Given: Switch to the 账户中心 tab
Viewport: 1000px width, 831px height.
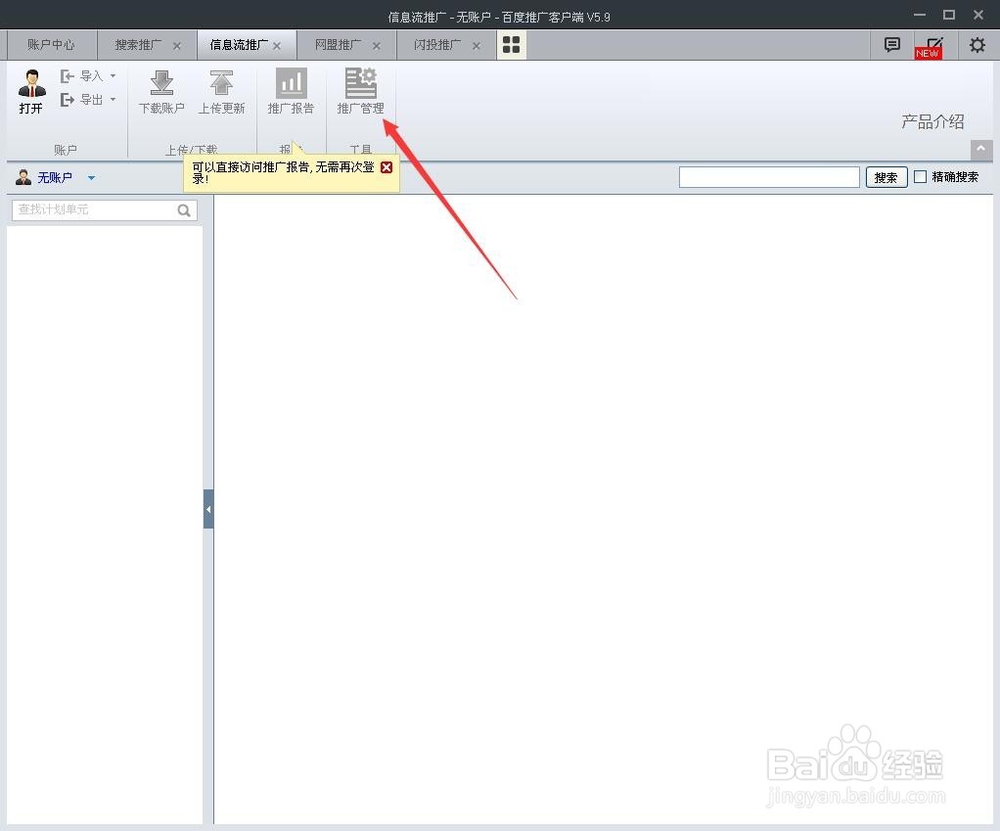Looking at the screenshot, I should (x=51, y=45).
